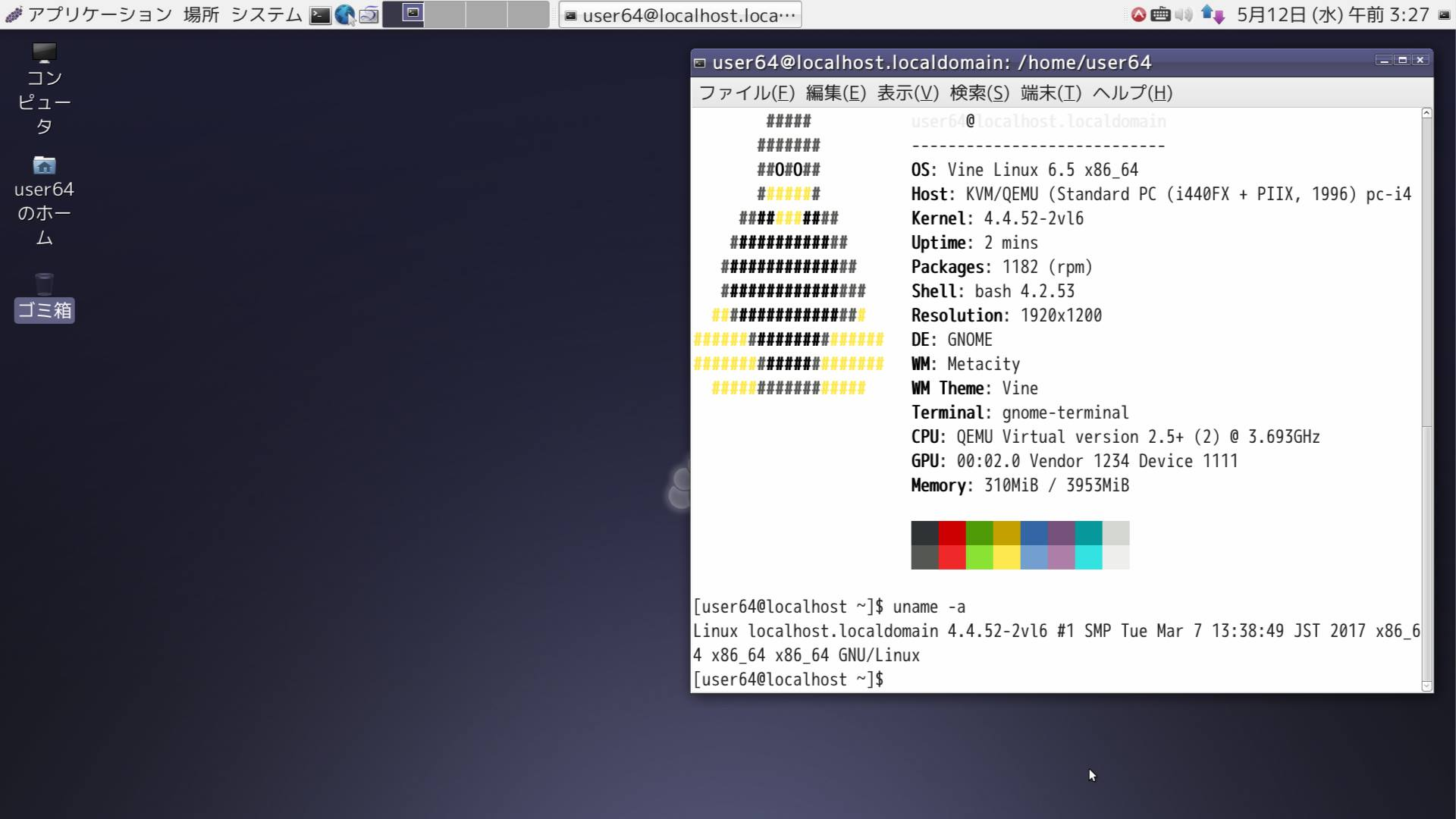
Task: Click the date and time clock
Action: pos(1332,14)
